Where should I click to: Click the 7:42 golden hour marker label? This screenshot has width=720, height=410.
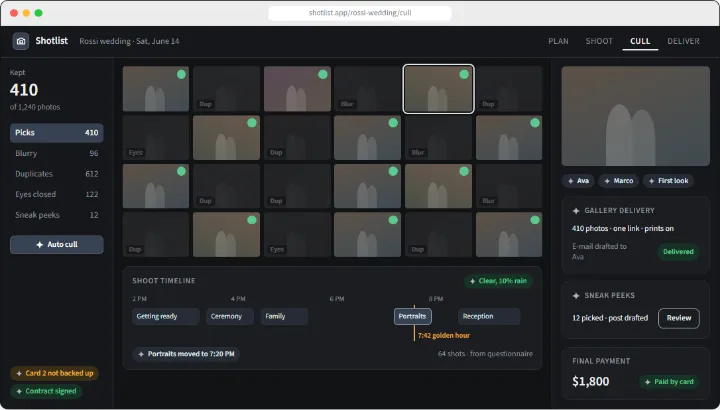[x=444, y=336]
